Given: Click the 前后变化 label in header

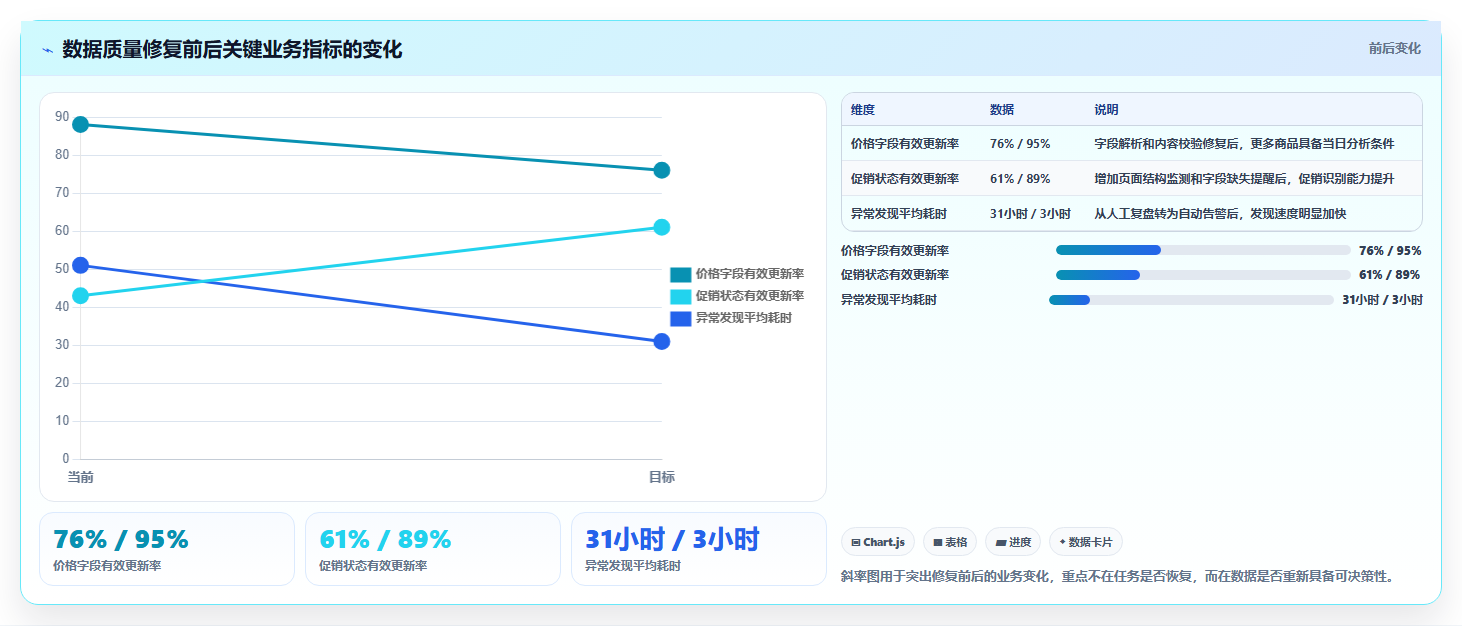Looking at the screenshot, I should 1394,48.
